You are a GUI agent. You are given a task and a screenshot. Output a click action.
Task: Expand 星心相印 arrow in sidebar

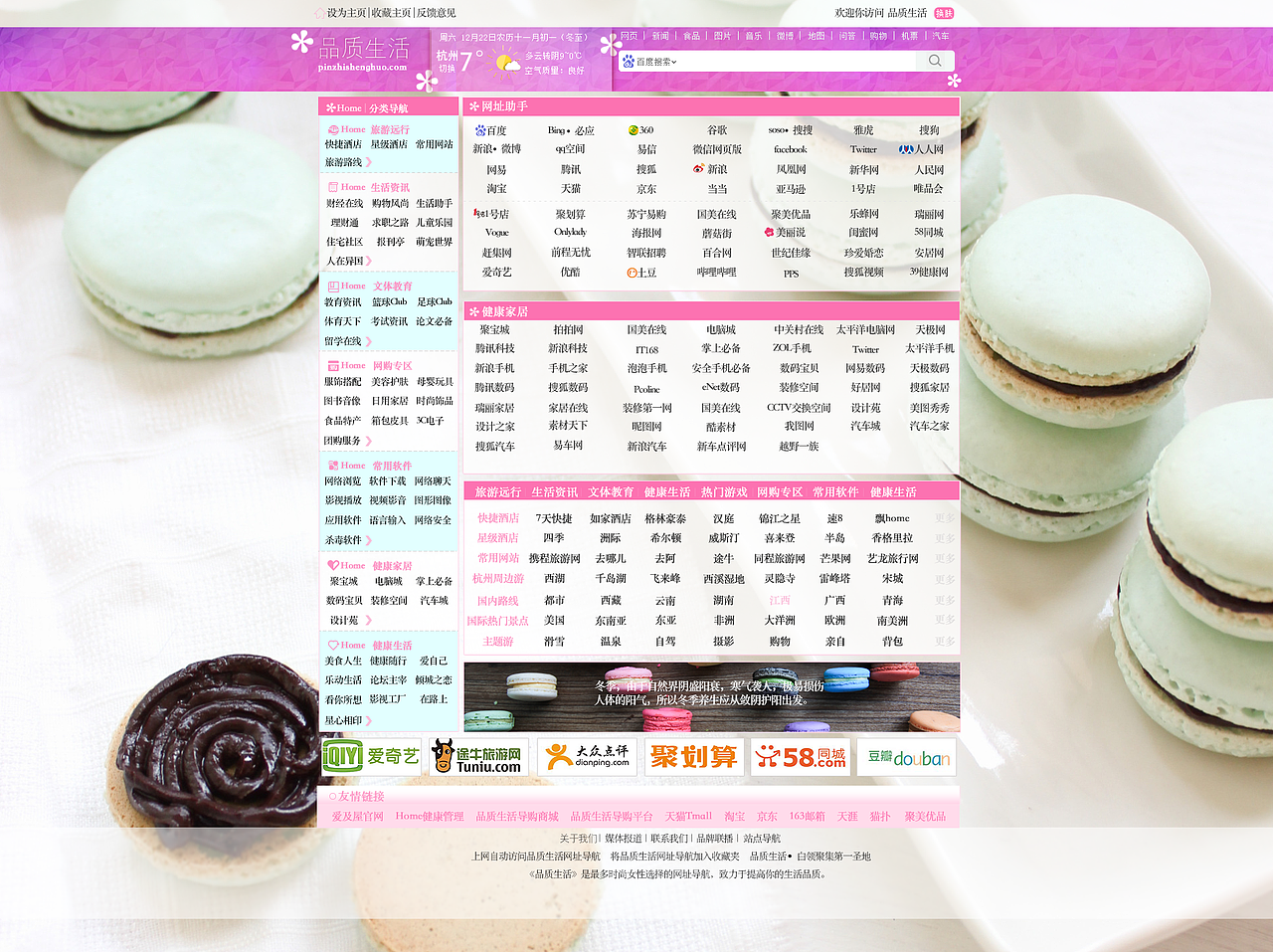point(368,720)
